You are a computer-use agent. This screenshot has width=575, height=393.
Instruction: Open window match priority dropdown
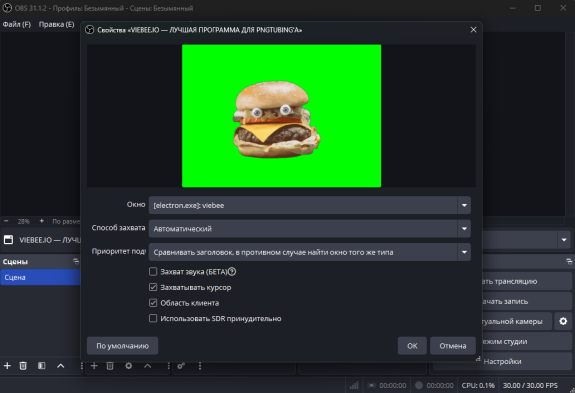(x=310, y=252)
